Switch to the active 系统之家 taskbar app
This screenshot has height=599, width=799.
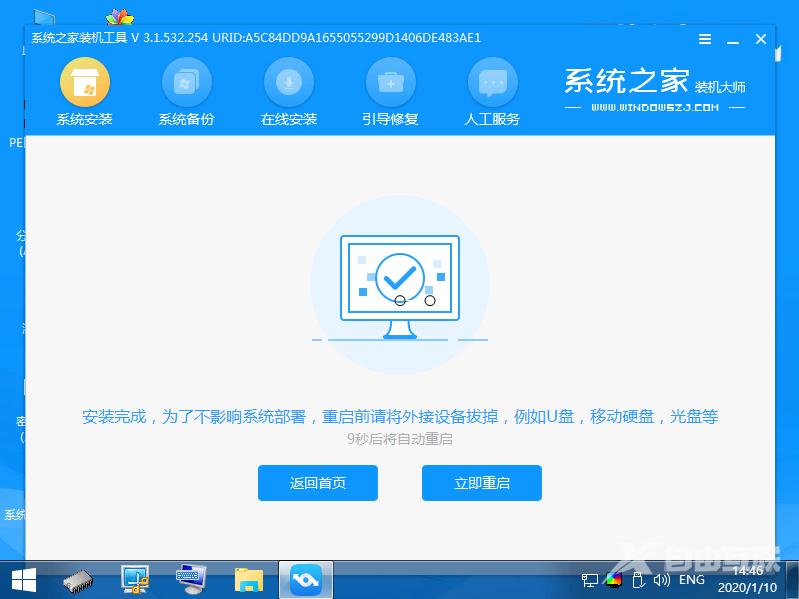click(306, 580)
